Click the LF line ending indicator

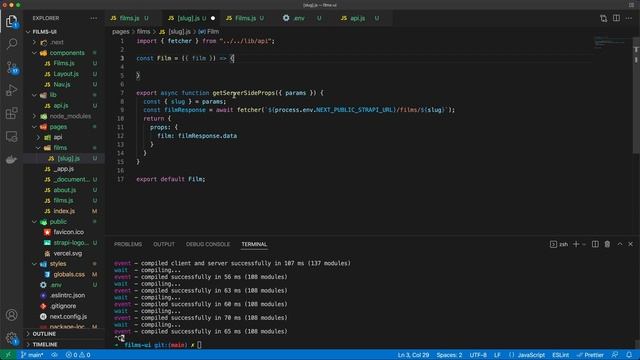[x=497, y=355]
